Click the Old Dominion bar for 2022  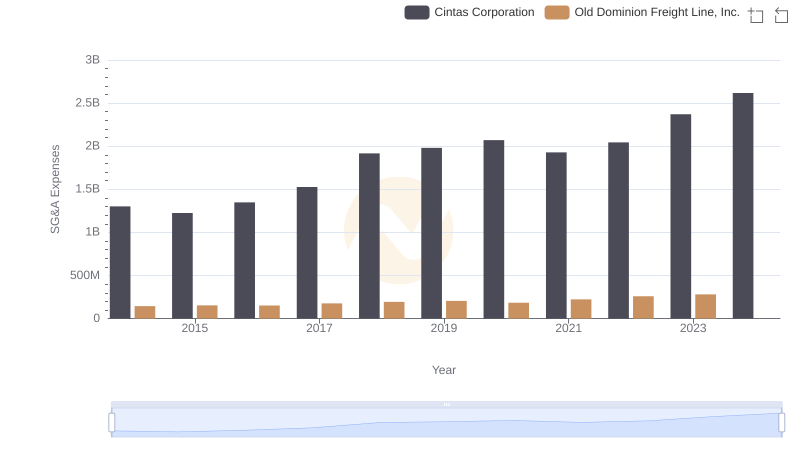click(x=643, y=308)
